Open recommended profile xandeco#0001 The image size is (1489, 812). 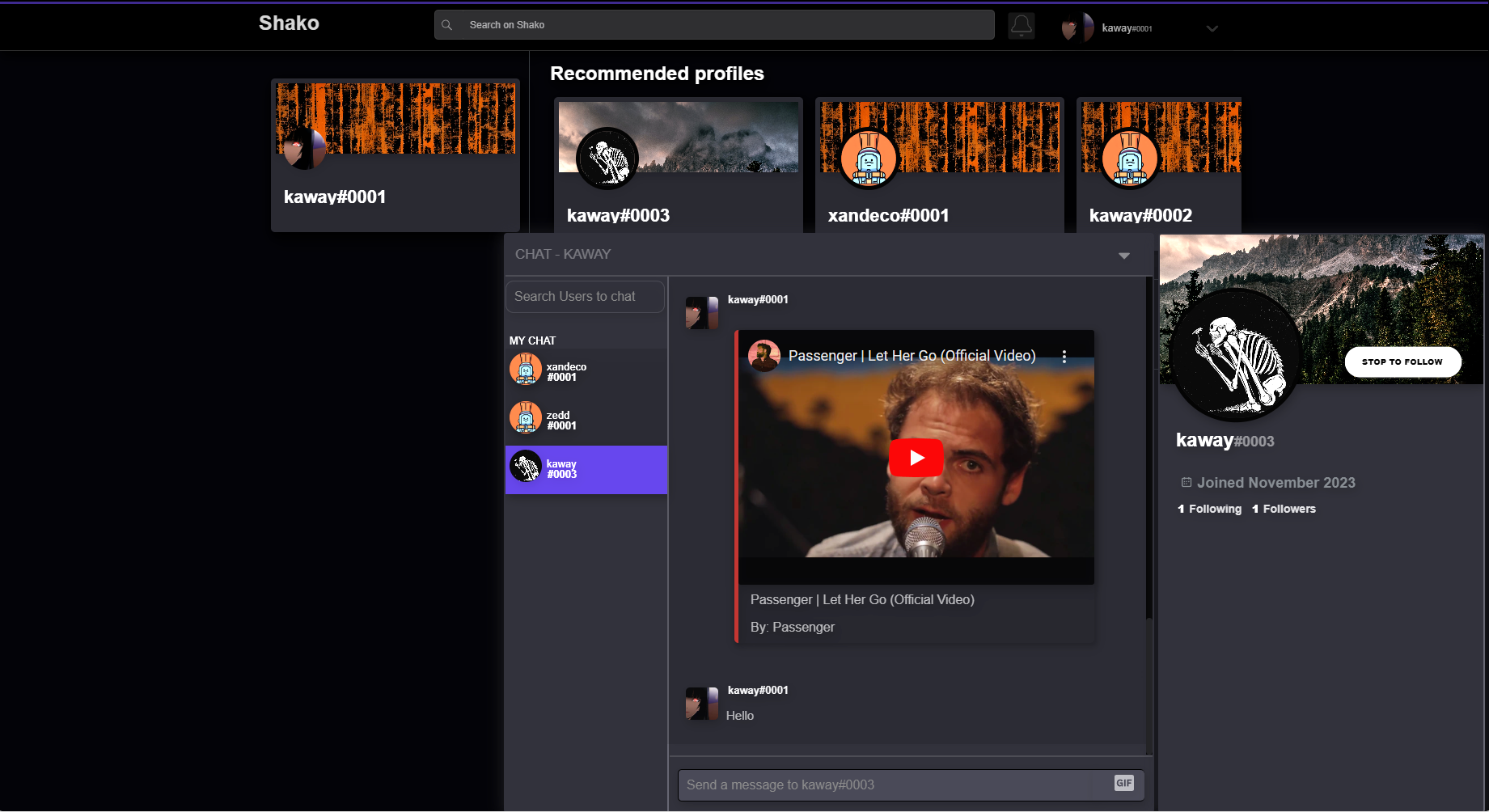[939, 166]
